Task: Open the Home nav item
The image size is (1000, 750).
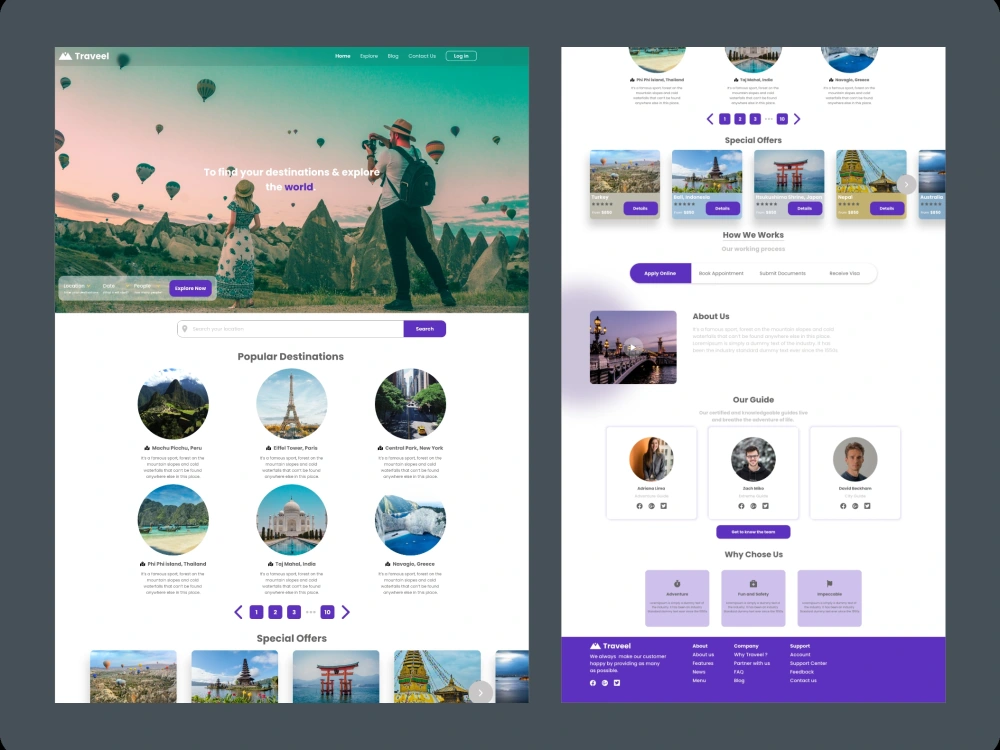Action: tap(343, 56)
